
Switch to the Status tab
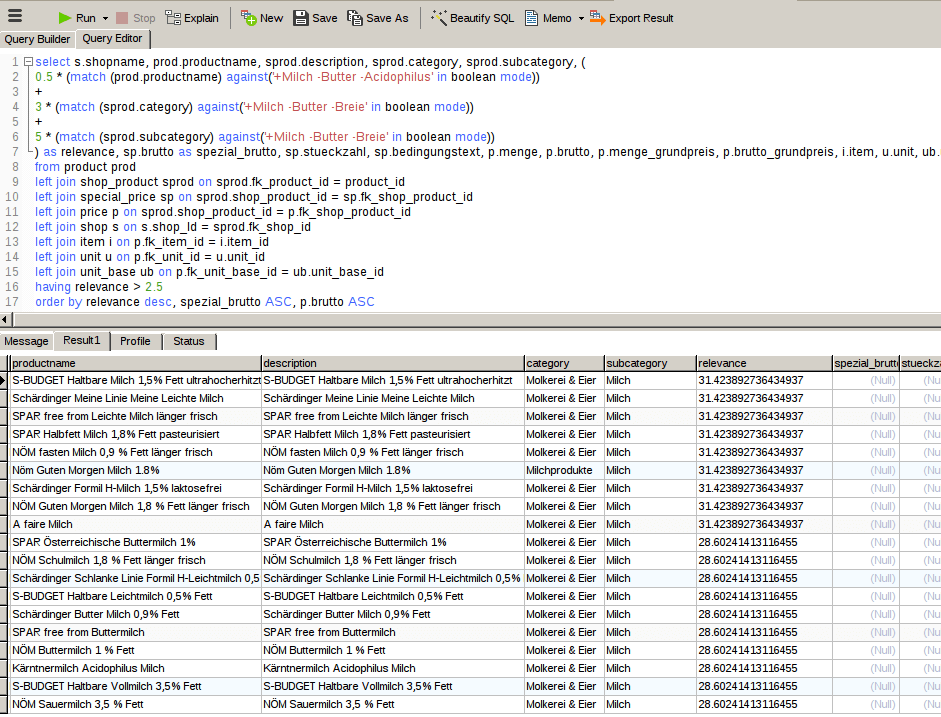(188, 342)
